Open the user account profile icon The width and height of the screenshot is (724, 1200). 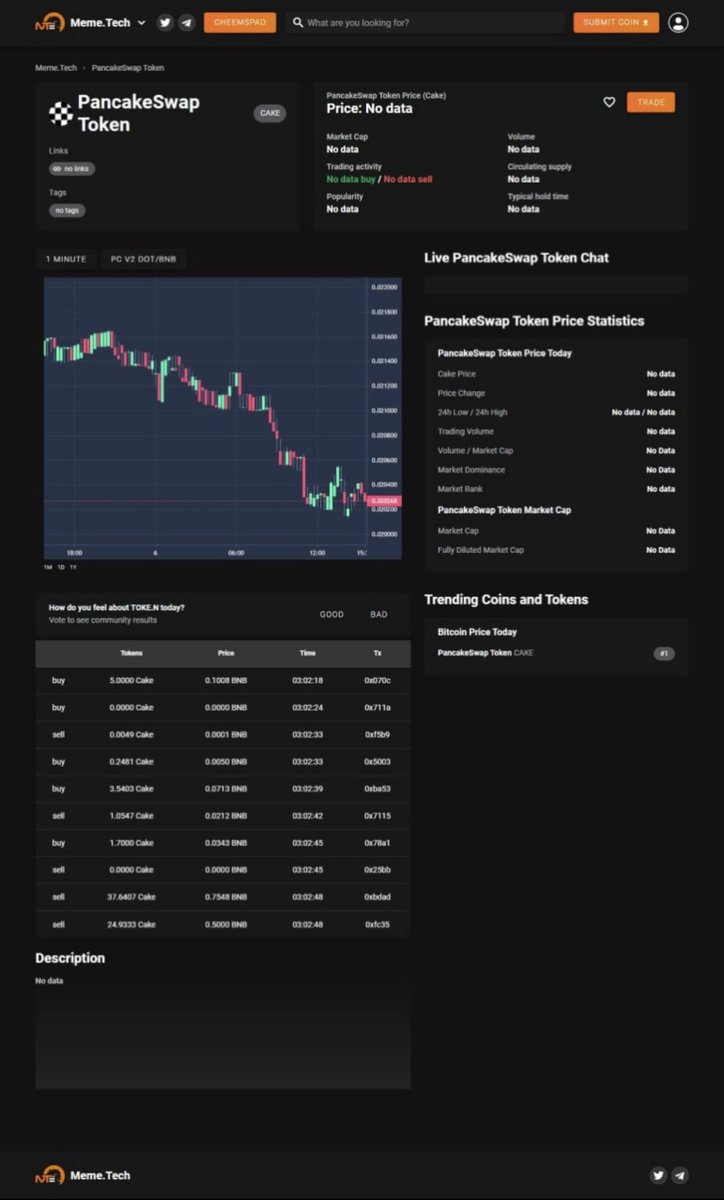[678, 23]
